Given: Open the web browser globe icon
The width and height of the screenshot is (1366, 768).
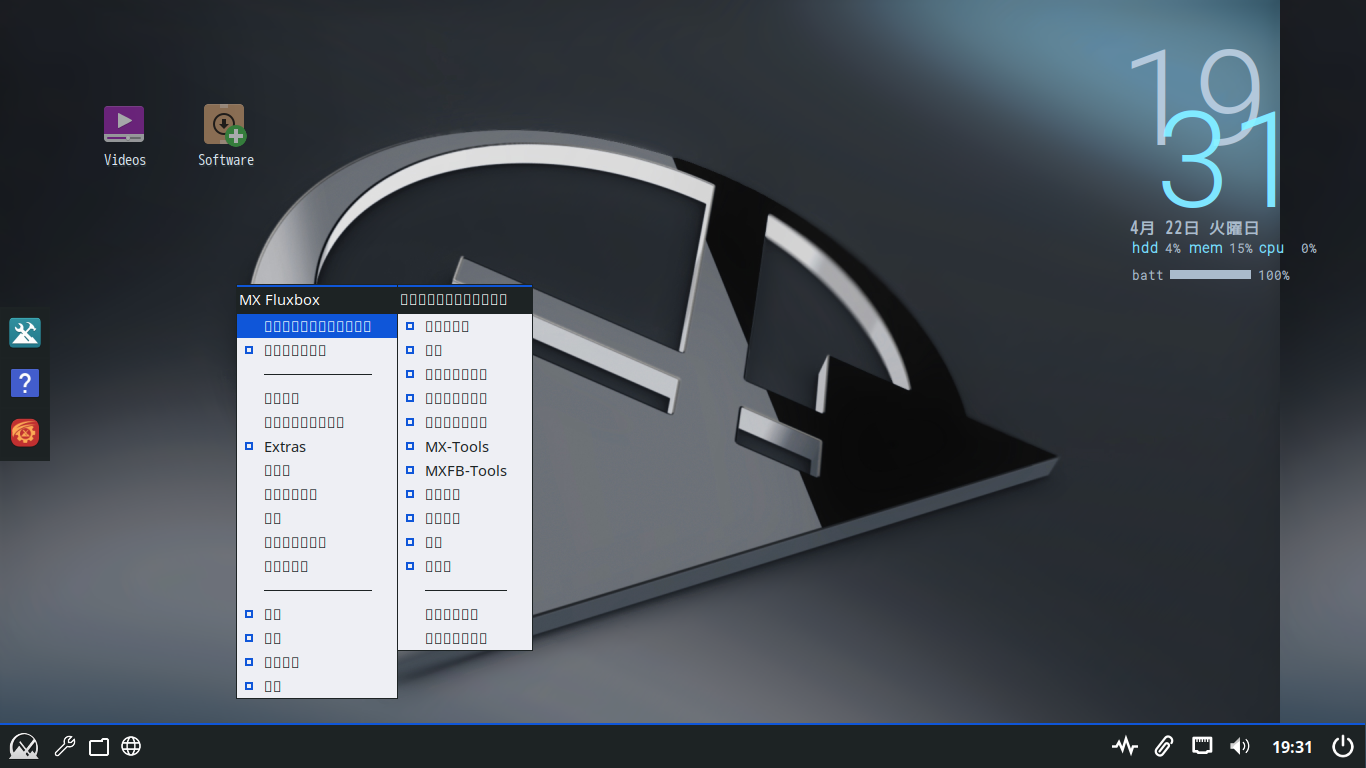Looking at the screenshot, I should (x=131, y=746).
